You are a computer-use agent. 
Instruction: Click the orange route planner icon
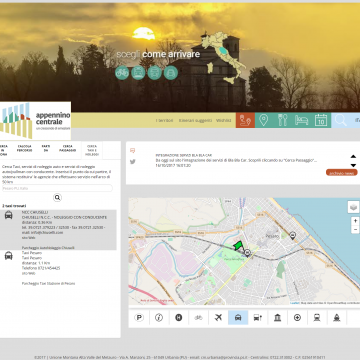click(245, 120)
